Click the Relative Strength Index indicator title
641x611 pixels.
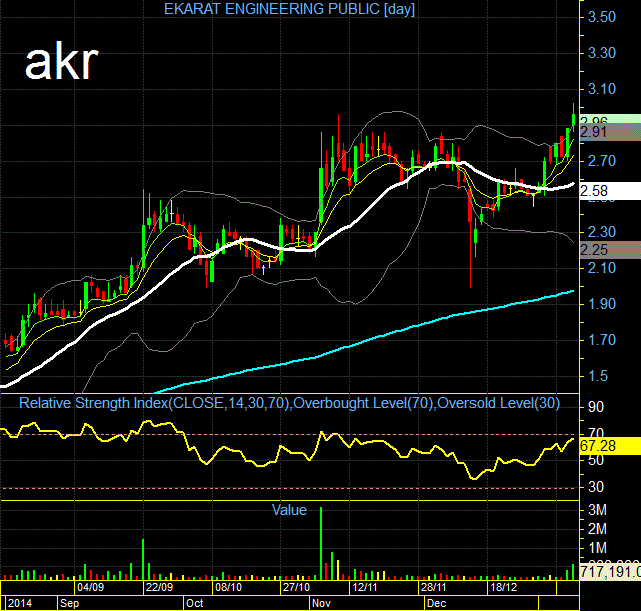click(x=289, y=403)
